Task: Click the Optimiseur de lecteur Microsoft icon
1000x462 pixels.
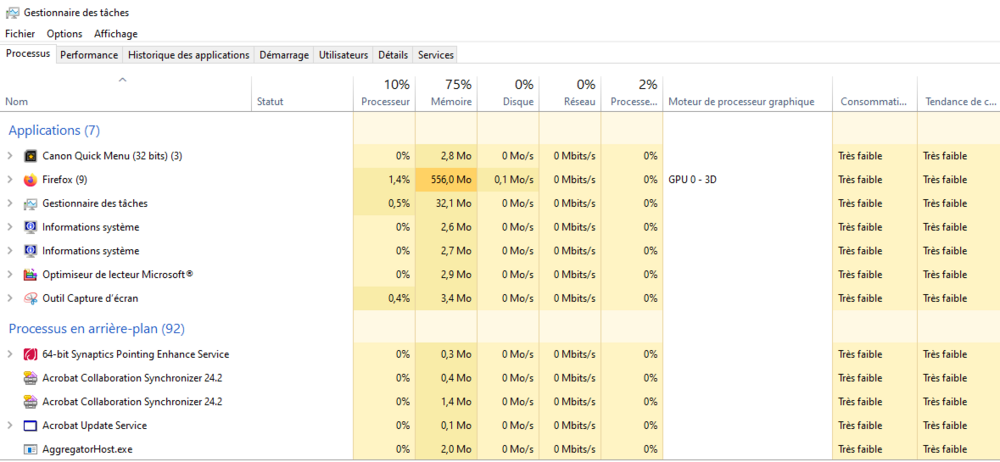Action: (30, 275)
